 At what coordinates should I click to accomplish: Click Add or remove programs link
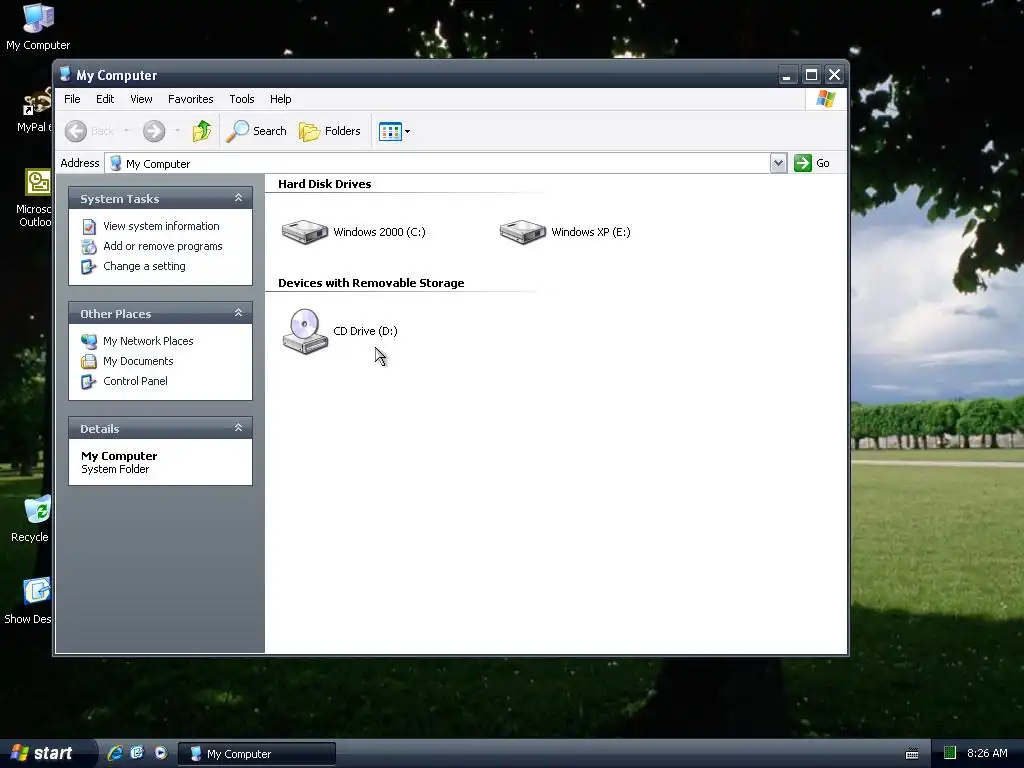(x=163, y=246)
